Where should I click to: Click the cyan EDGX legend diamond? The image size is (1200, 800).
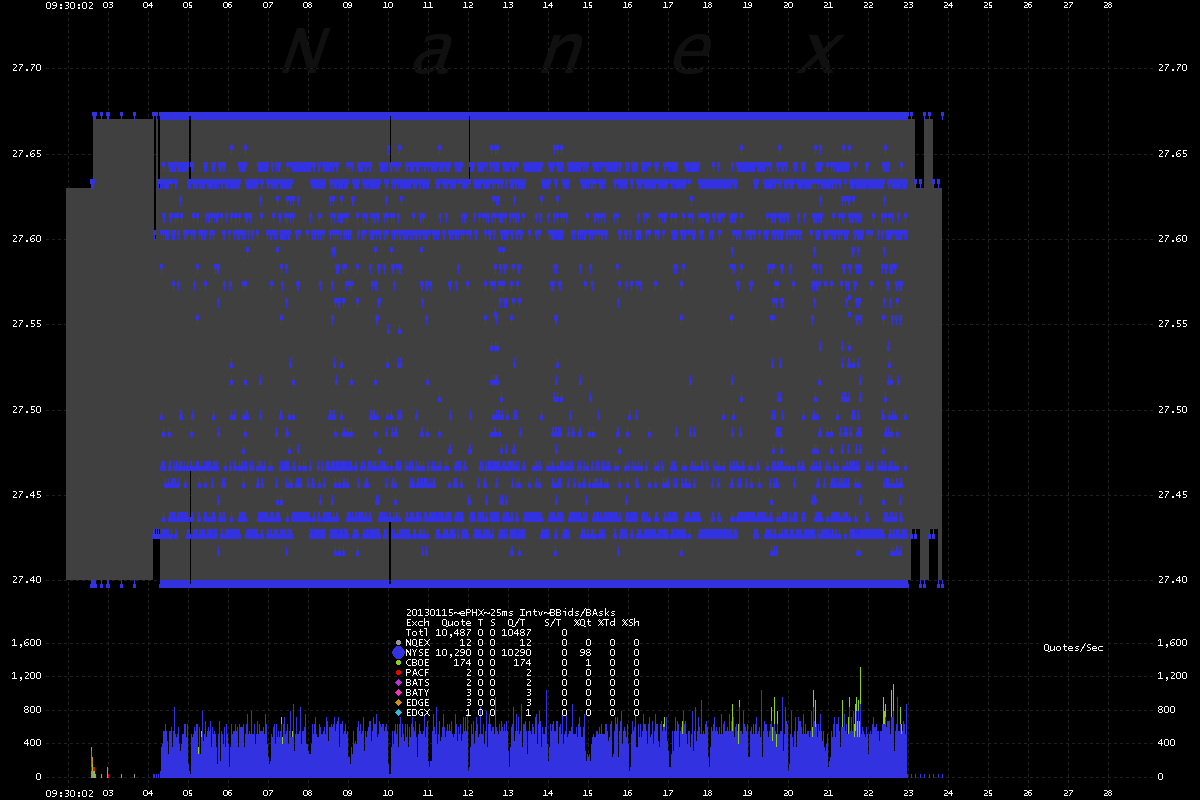[x=398, y=712]
